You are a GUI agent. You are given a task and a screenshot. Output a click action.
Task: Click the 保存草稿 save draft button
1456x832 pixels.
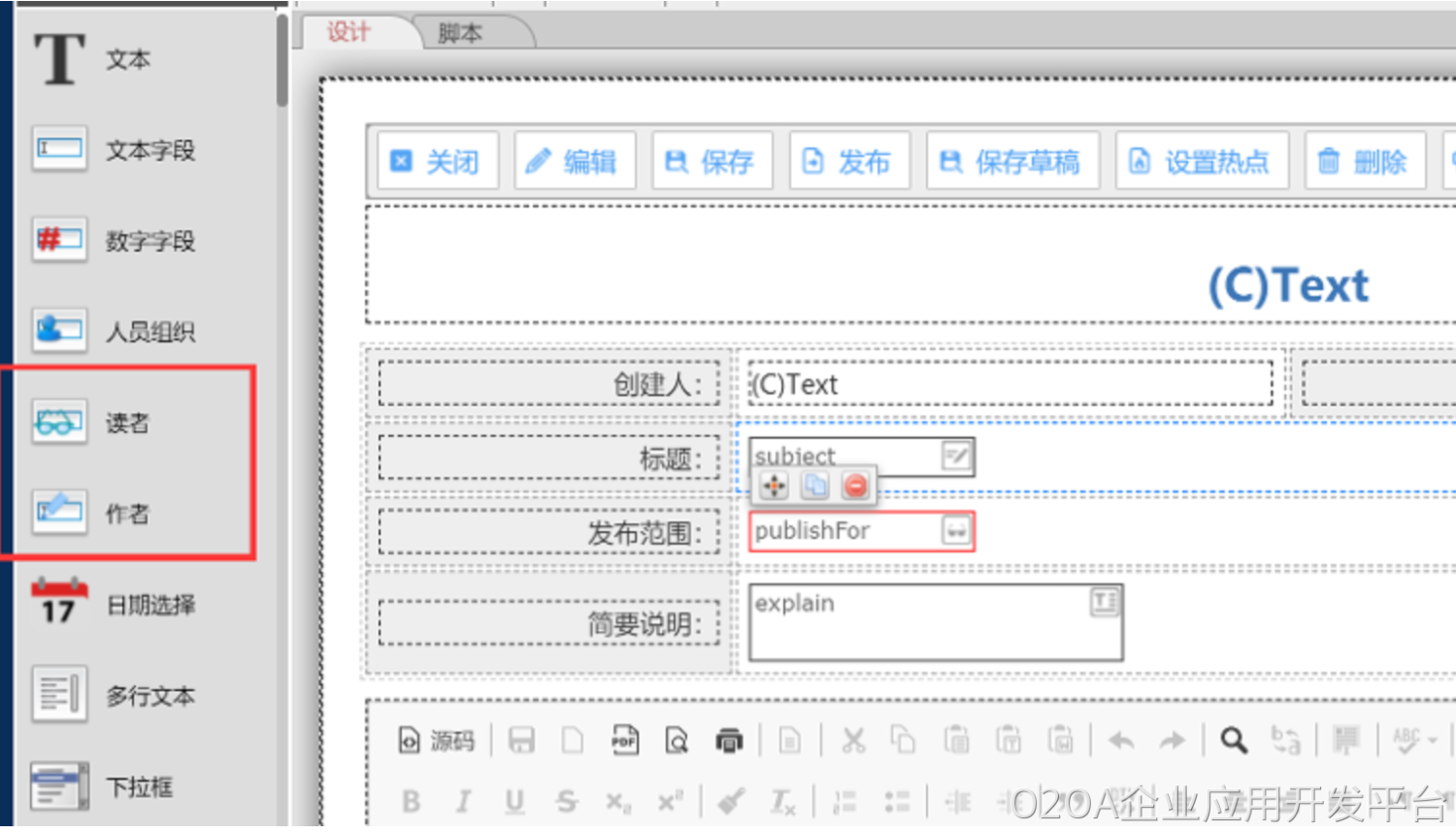coord(1012,161)
